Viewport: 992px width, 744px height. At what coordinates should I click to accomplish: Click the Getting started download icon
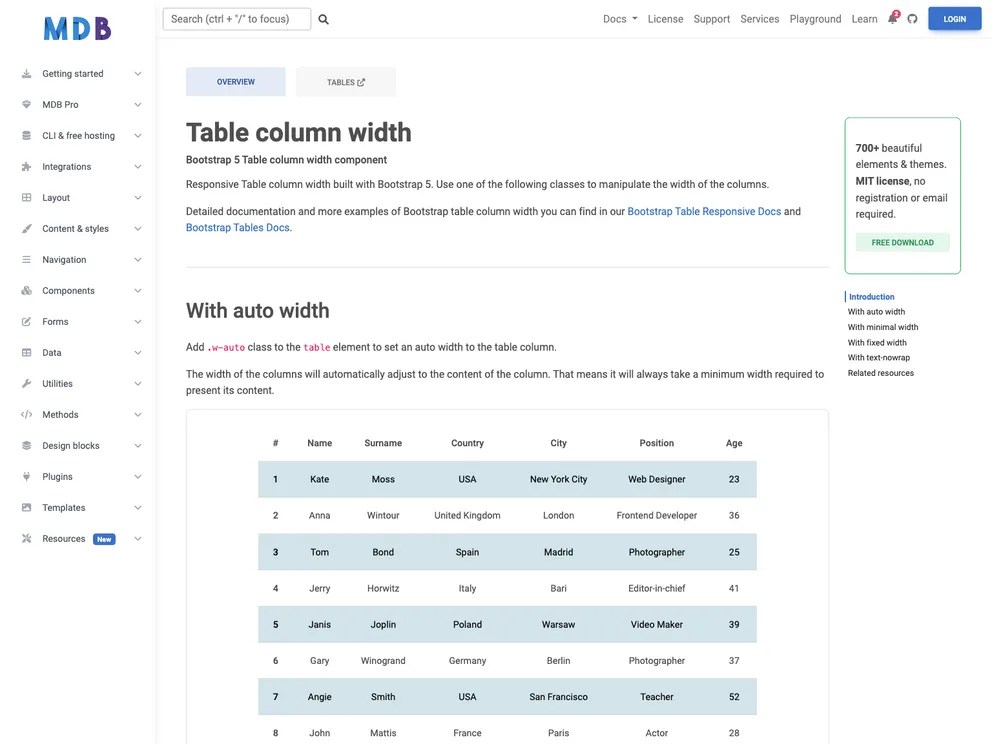[x=24, y=72]
